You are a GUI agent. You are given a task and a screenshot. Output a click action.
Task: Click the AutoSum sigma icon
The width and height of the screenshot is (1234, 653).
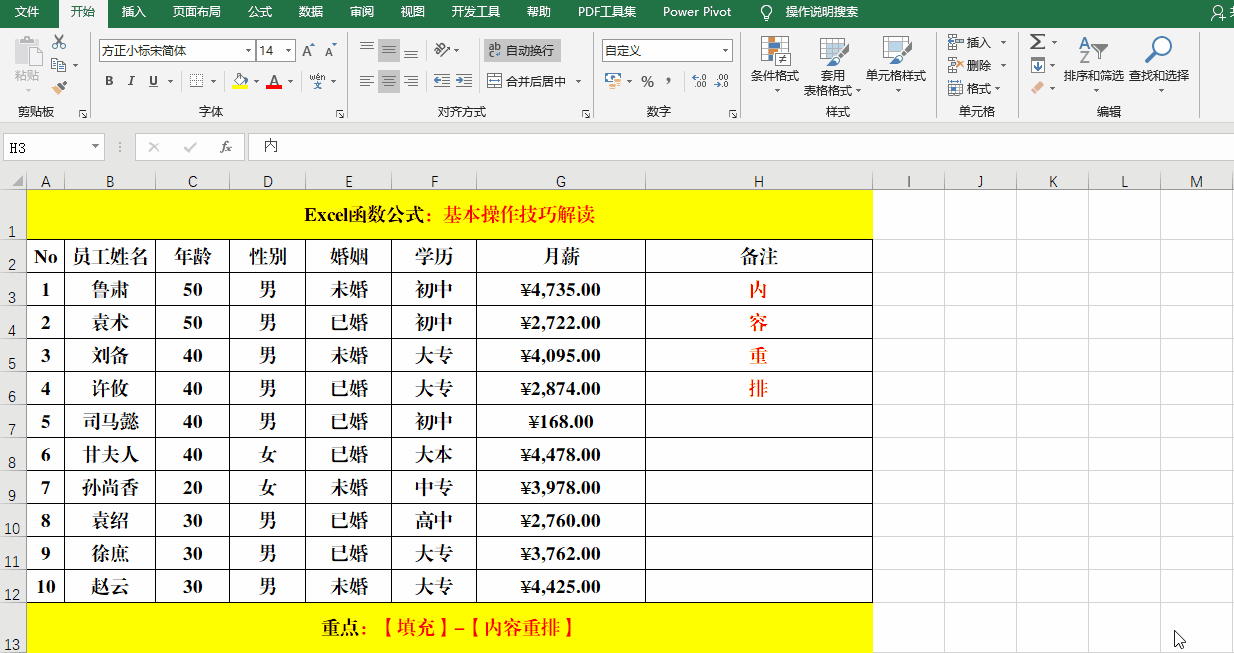(x=1037, y=42)
